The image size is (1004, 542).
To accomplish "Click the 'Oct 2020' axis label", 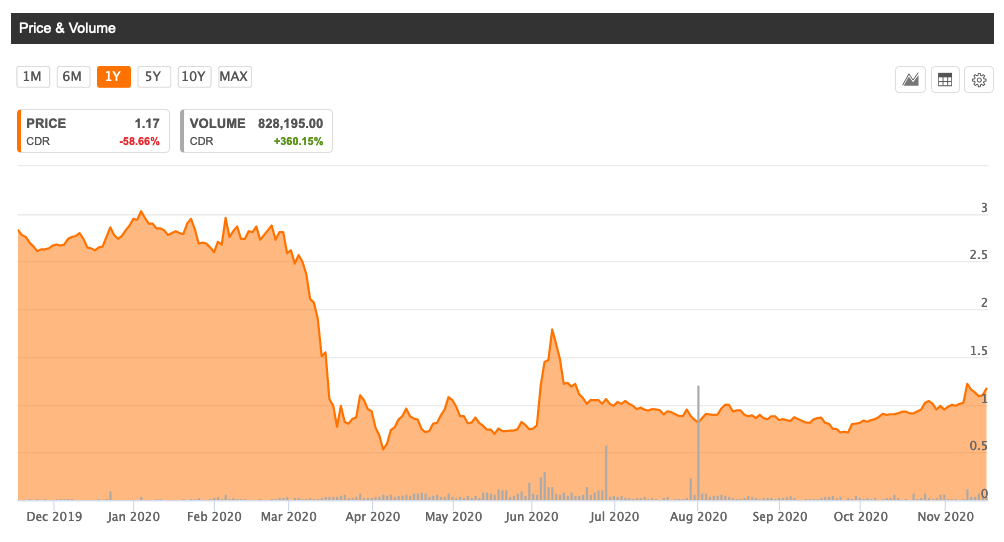I will [861, 516].
